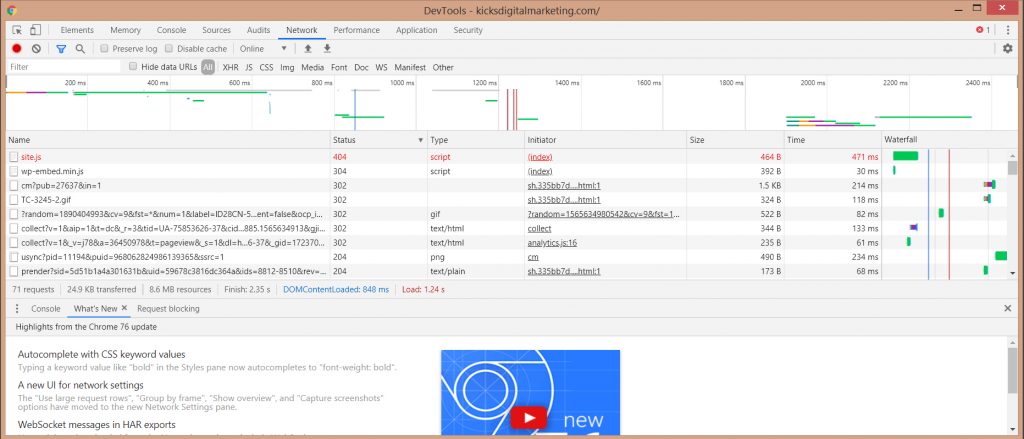Screen dimensions: 1024x439
Task: Switch to the Application tab
Action: pos(417,30)
